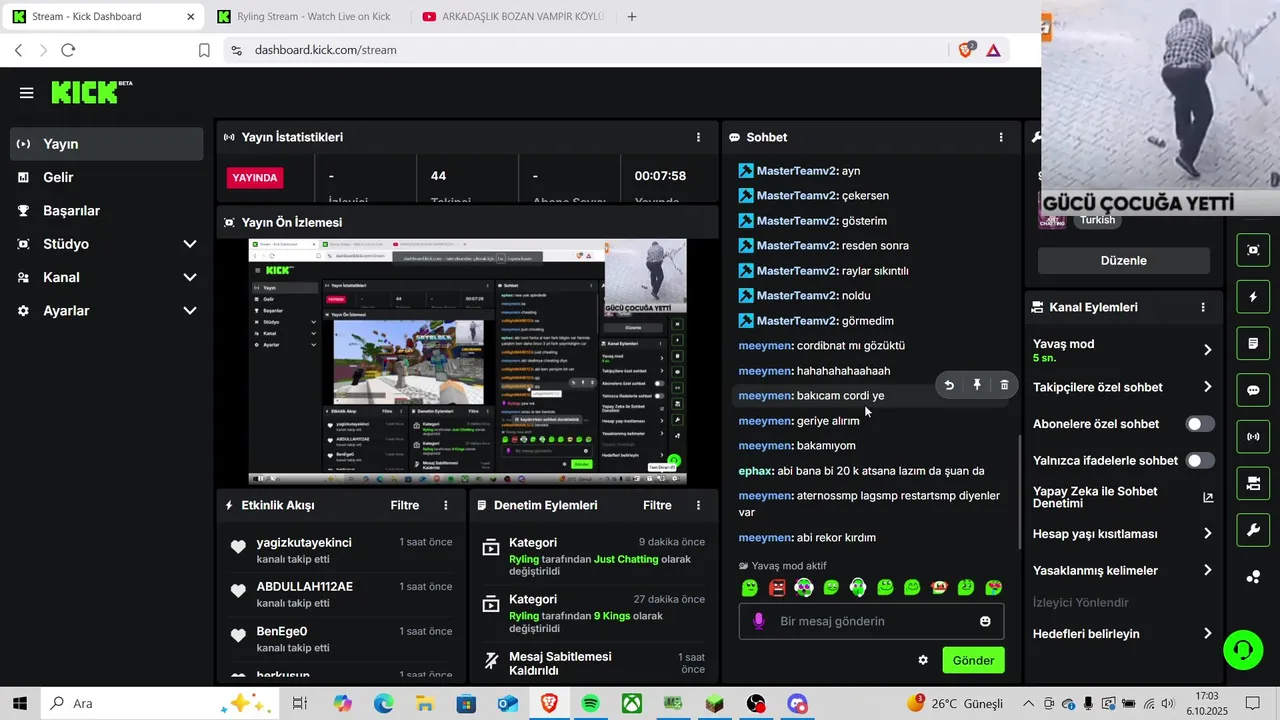The width and height of the screenshot is (1280, 720).
Task: Click the green Gönder button
Action: [x=973, y=660]
